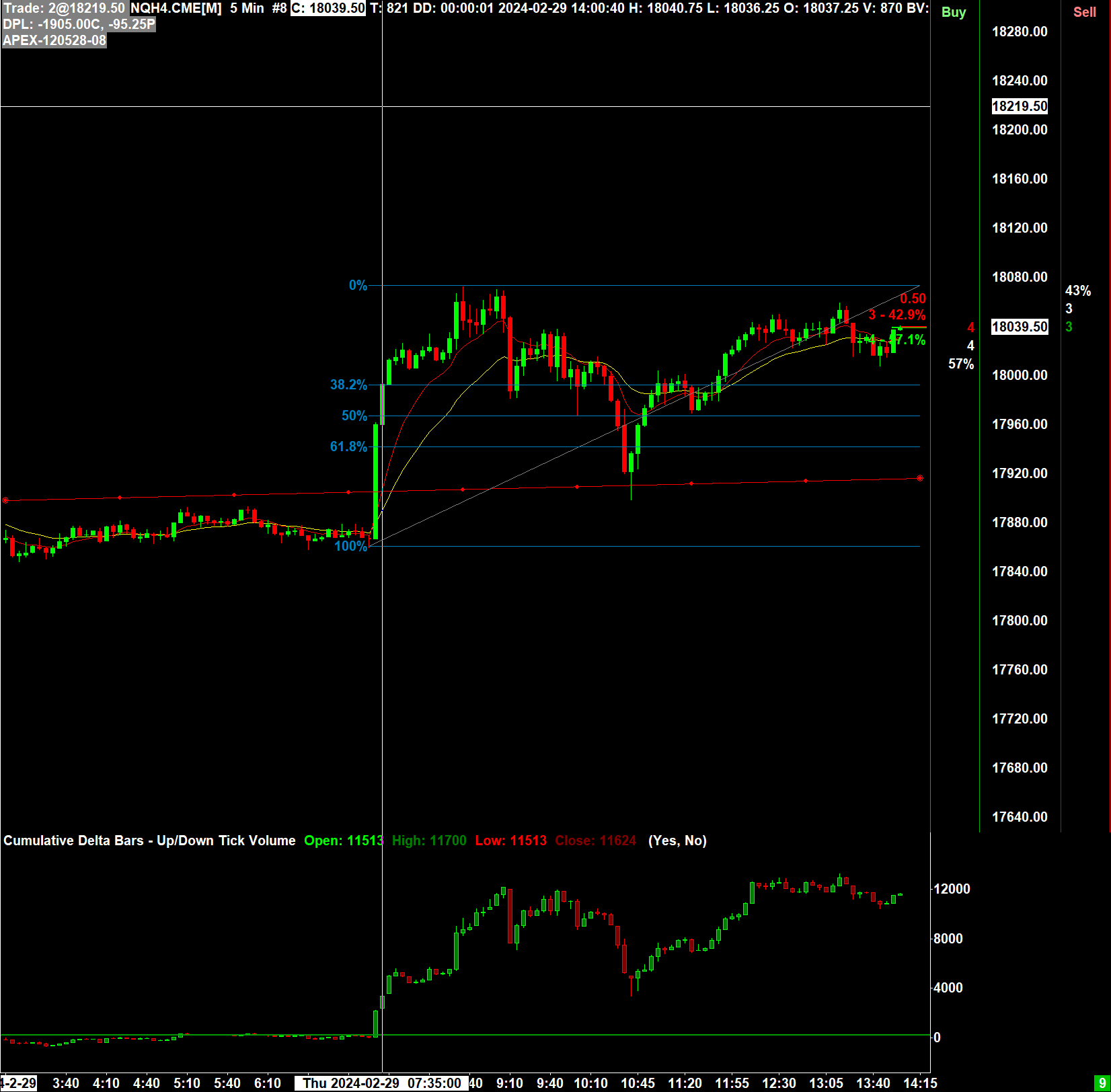The height and width of the screenshot is (1092, 1111).
Task: Click the 12000 label on the delta axis
Action: click(x=952, y=889)
